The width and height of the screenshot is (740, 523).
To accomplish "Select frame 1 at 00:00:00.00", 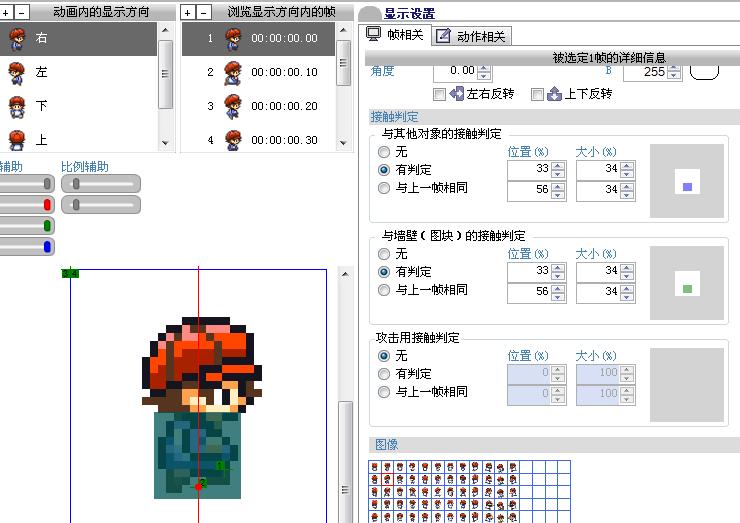I will point(259,38).
